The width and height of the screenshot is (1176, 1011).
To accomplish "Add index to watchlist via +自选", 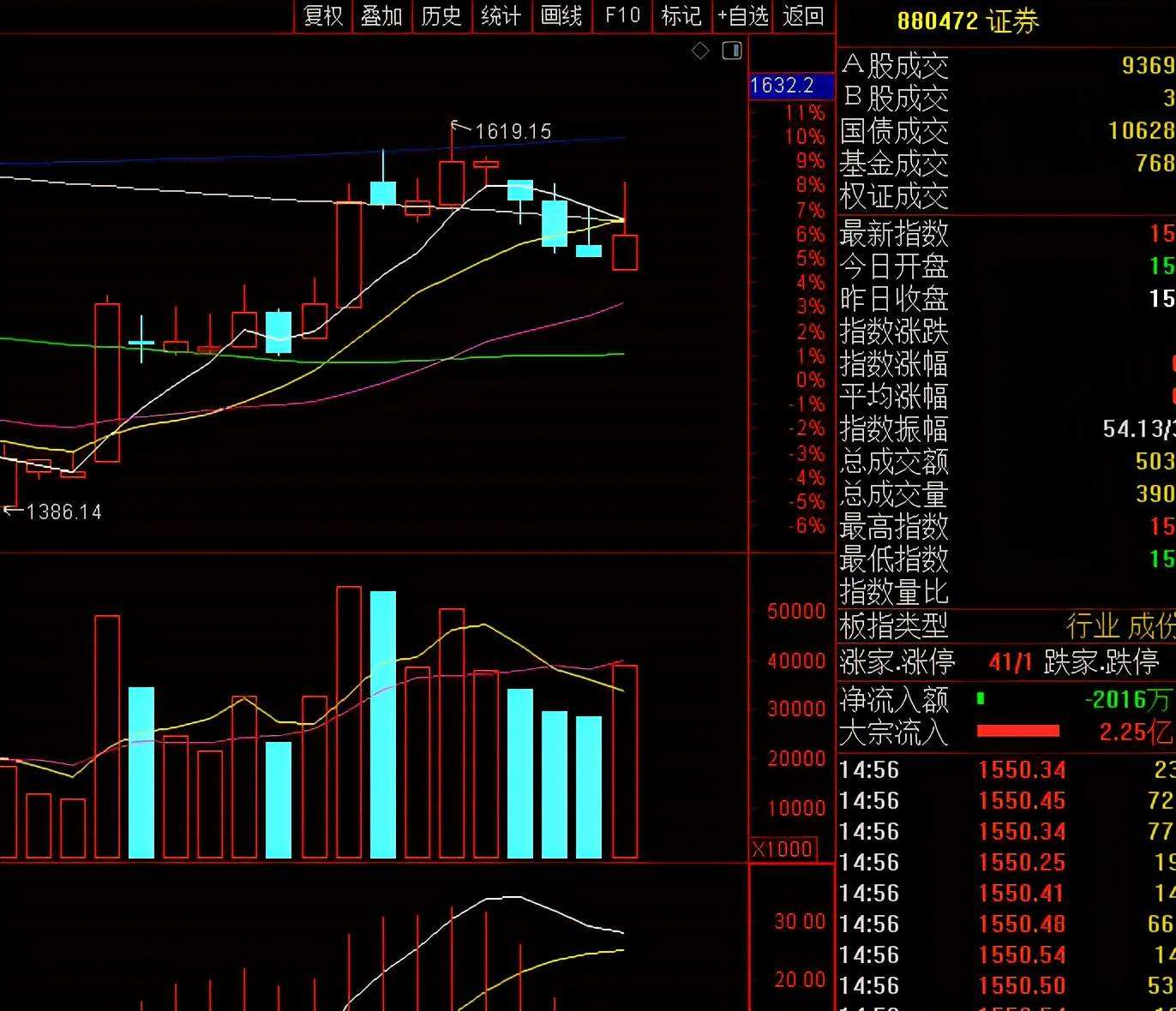I will pos(743,15).
